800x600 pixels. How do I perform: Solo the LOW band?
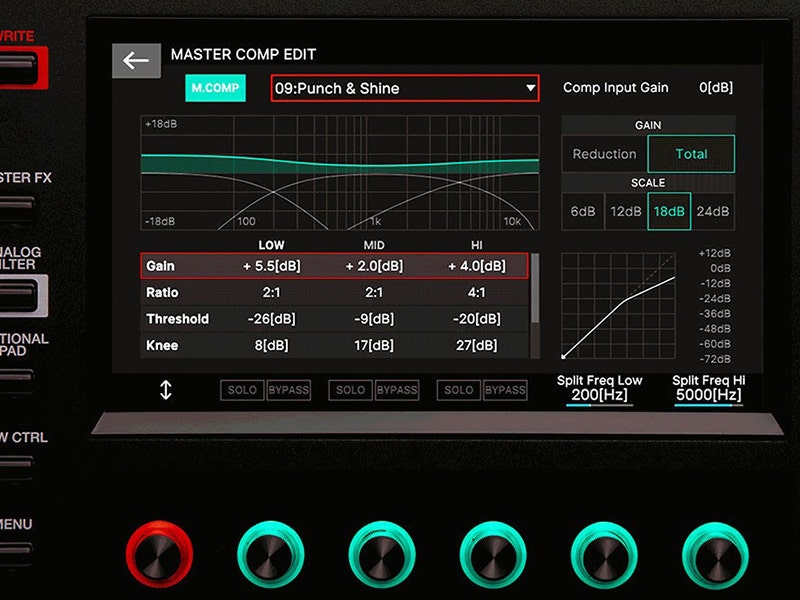pos(242,390)
